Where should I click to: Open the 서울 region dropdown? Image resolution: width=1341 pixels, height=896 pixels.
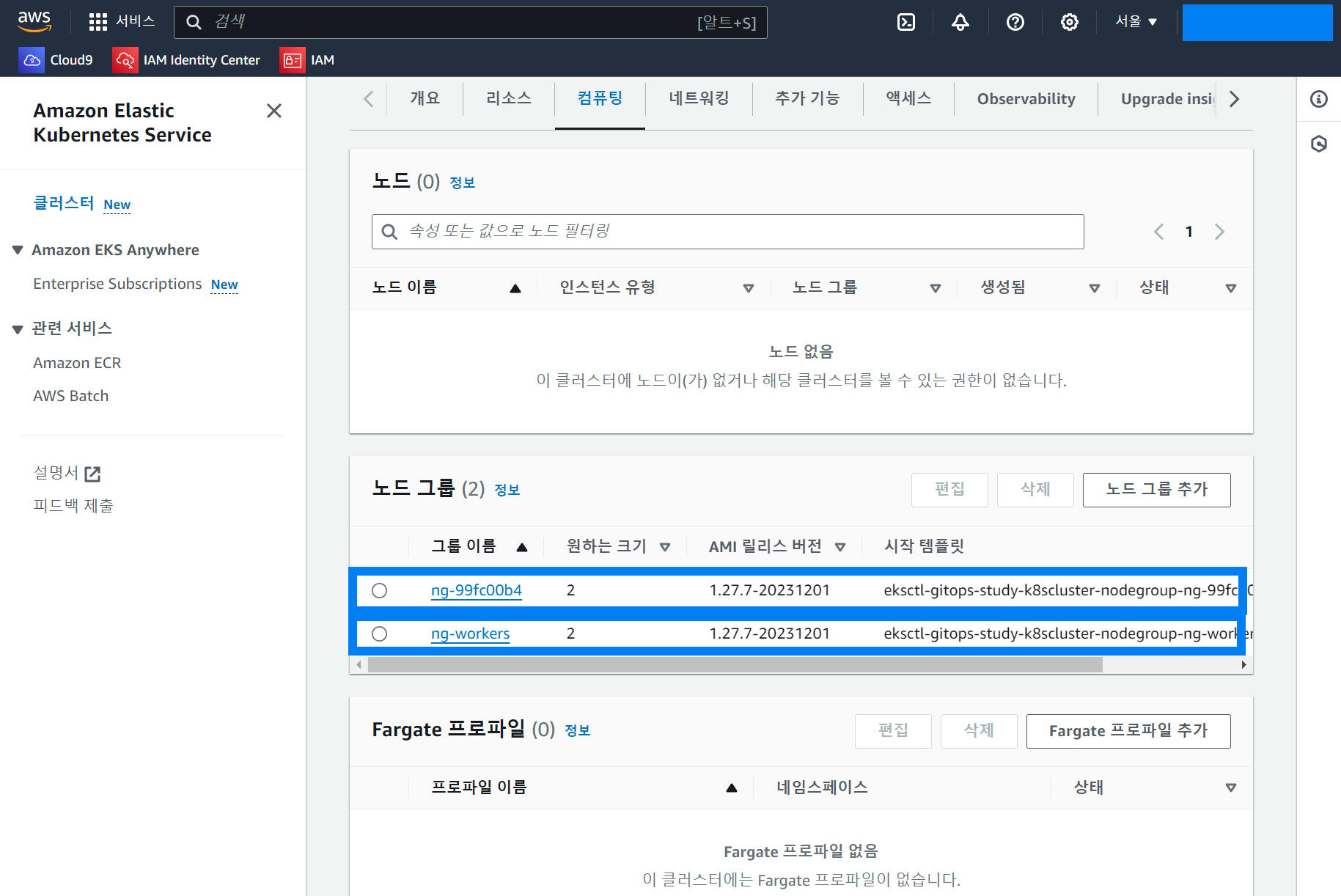pyautogui.click(x=1136, y=21)
